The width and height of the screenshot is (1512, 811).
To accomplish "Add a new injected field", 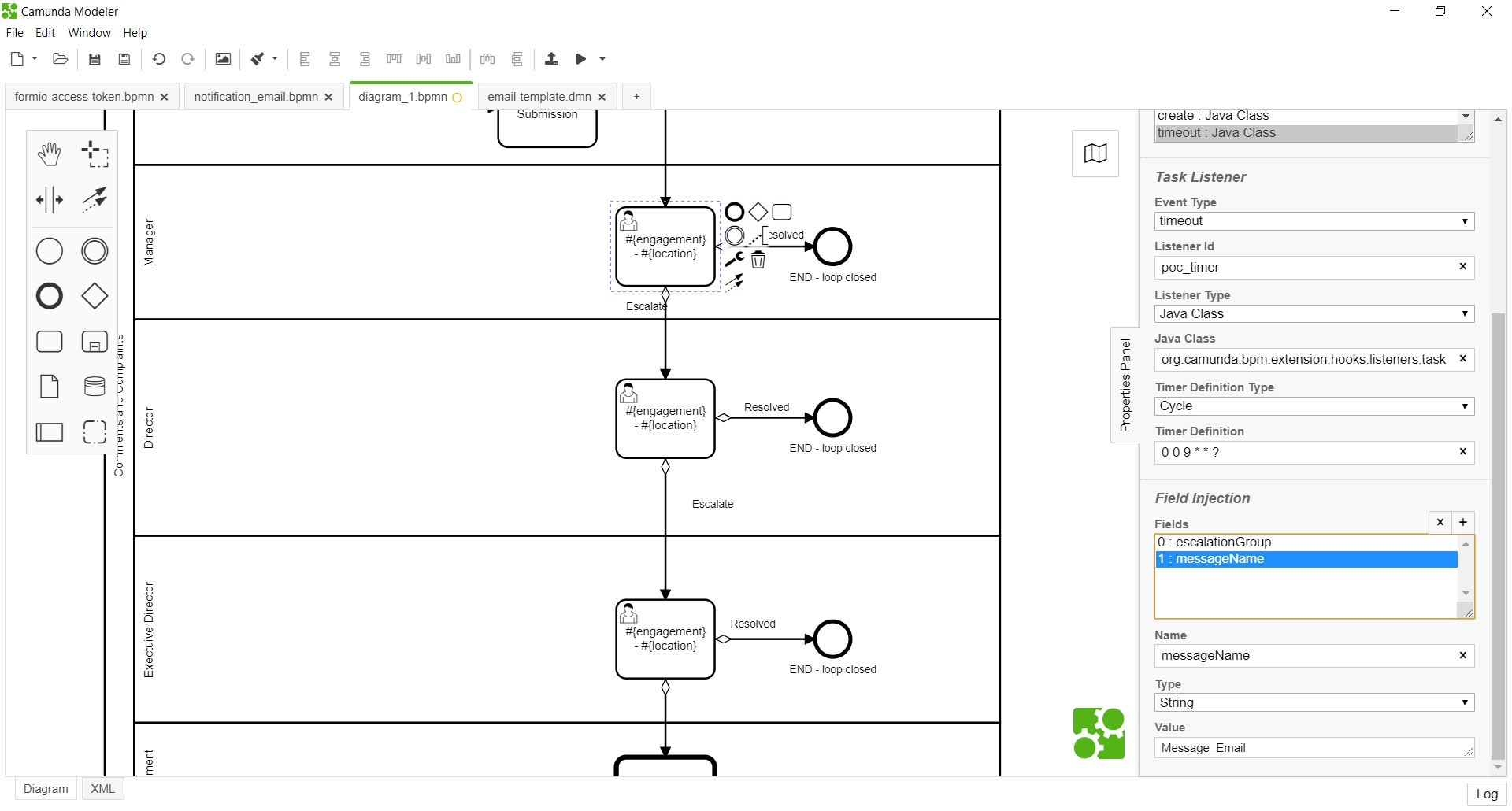I will (x=1463, y=522).
